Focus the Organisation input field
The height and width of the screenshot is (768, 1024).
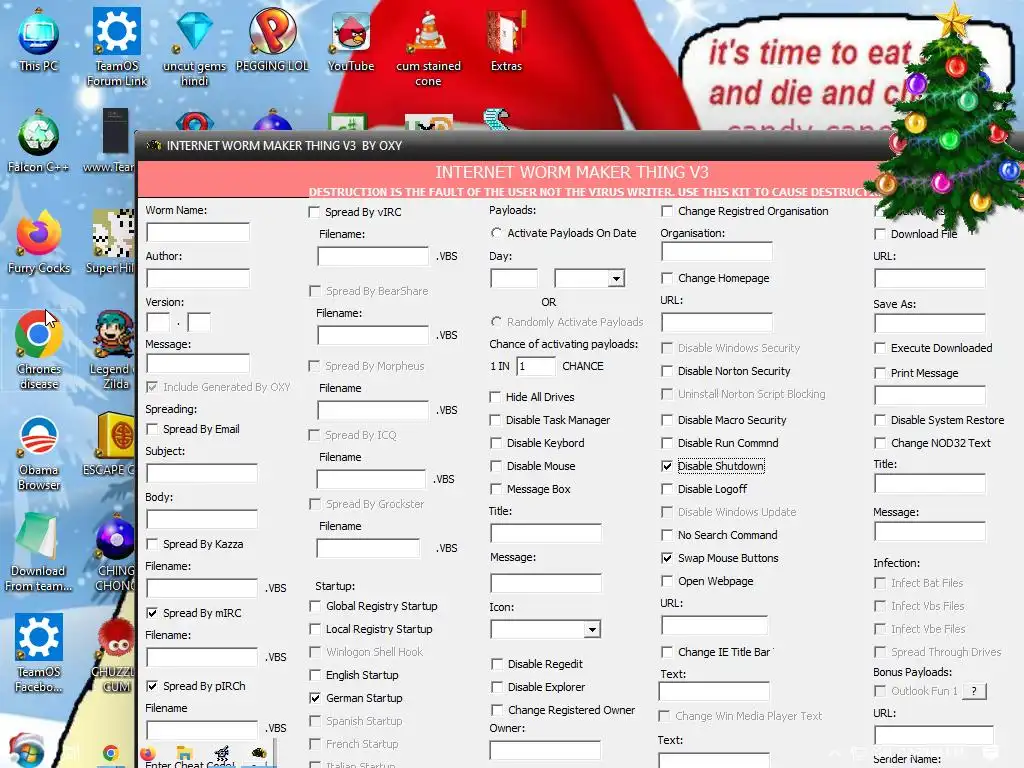tap(716, 251)
